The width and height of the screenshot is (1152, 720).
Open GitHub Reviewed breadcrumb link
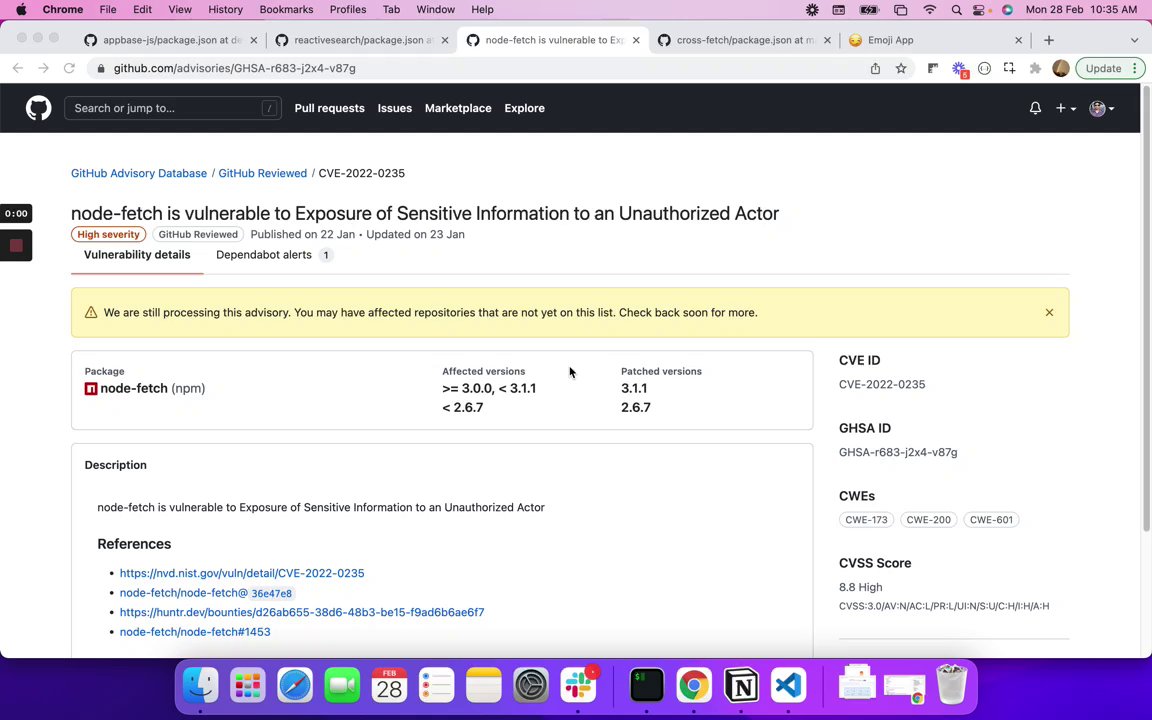(x=262, y=173)
